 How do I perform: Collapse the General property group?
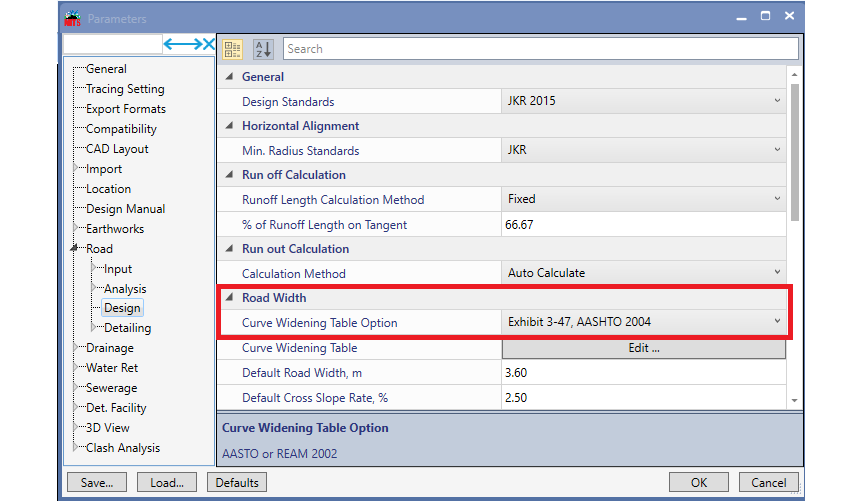coord(229,76)
